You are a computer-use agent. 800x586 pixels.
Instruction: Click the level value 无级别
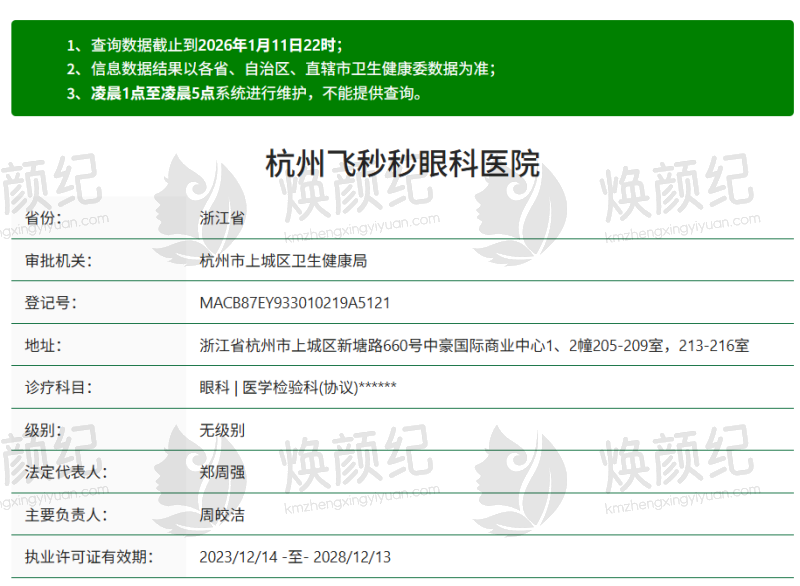point(222,430)
